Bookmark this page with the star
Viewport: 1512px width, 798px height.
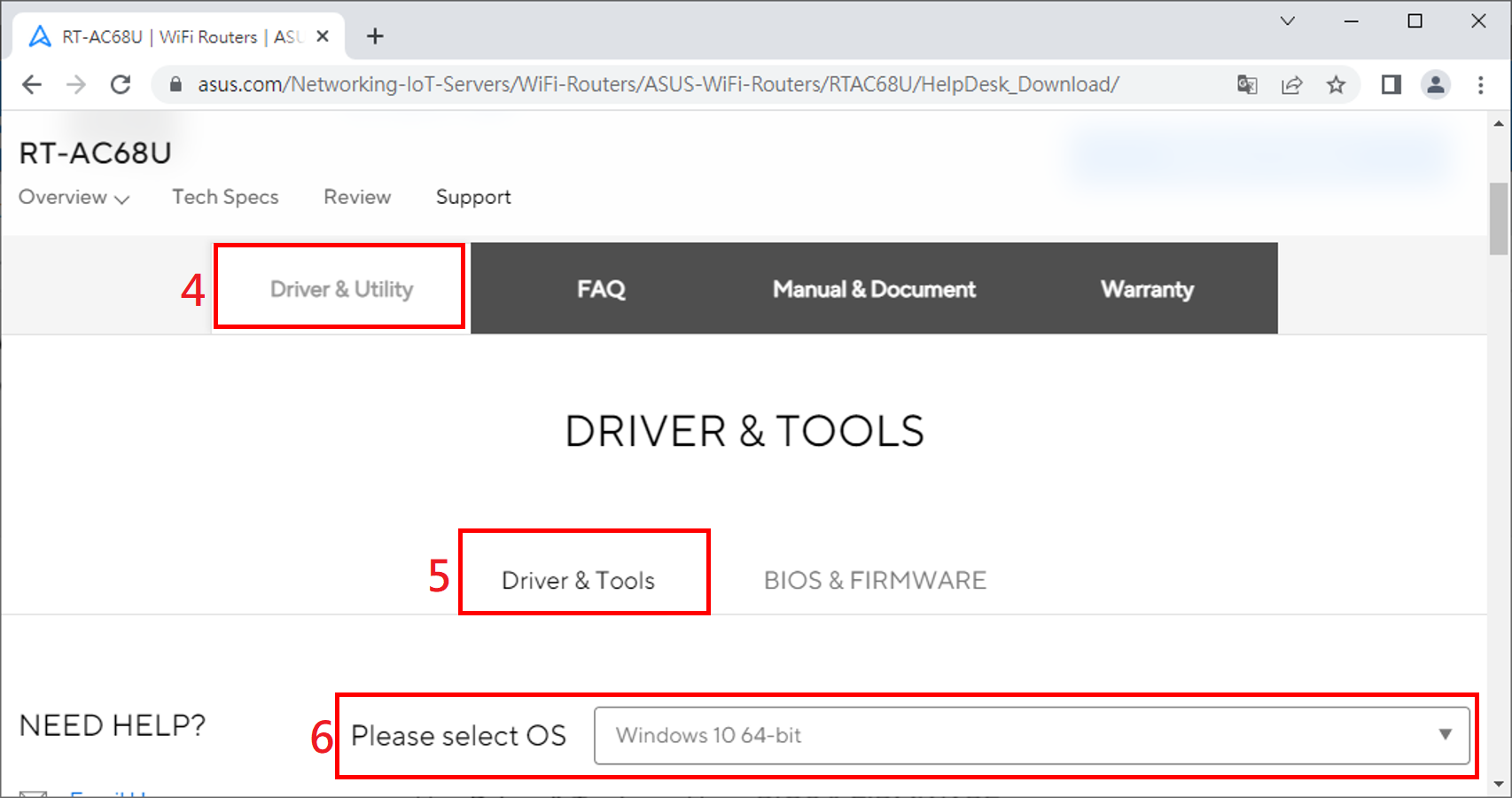point(1336,85)
